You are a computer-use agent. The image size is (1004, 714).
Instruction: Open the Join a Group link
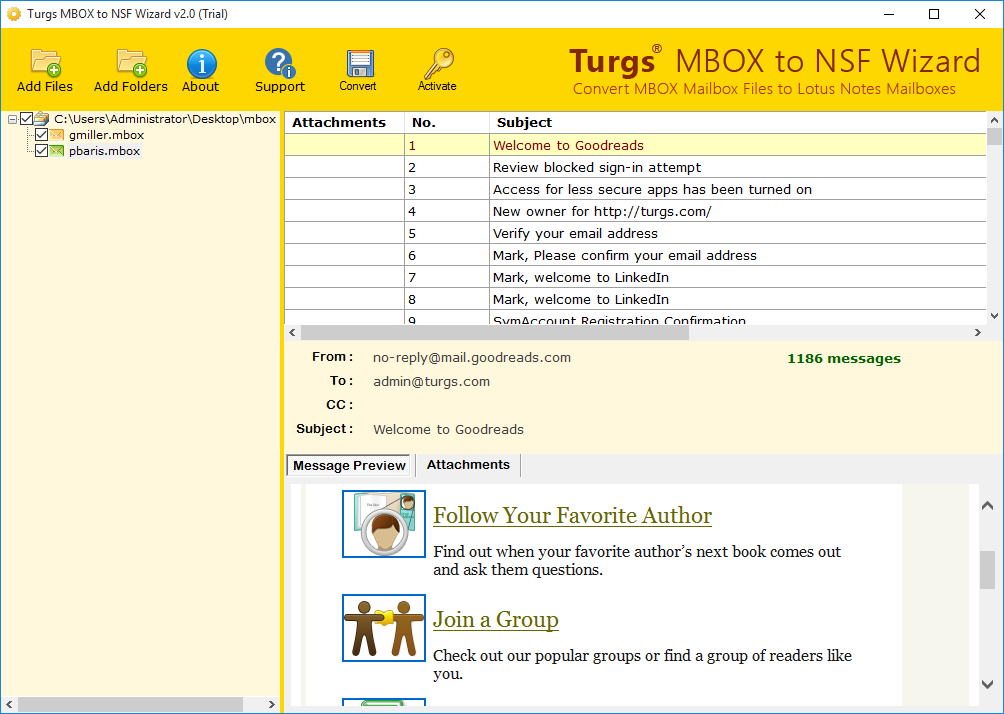tap(496, 619)
